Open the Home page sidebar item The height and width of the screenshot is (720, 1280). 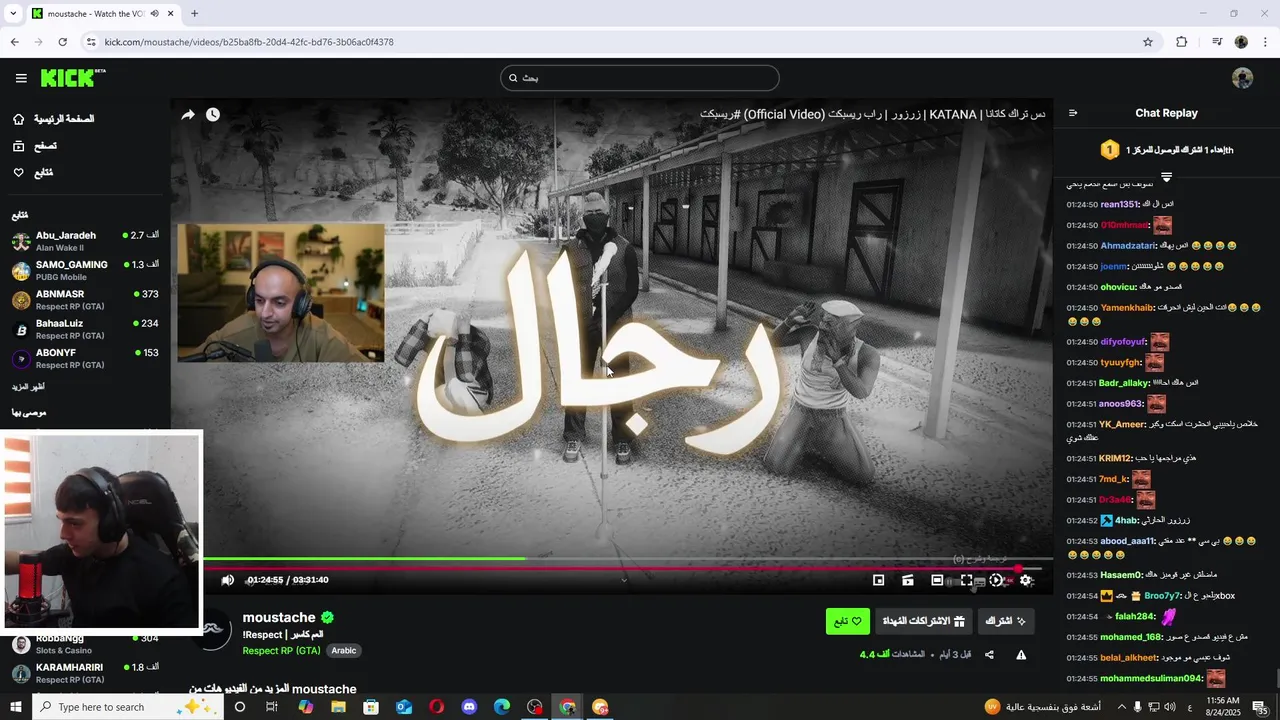point(53,119)
